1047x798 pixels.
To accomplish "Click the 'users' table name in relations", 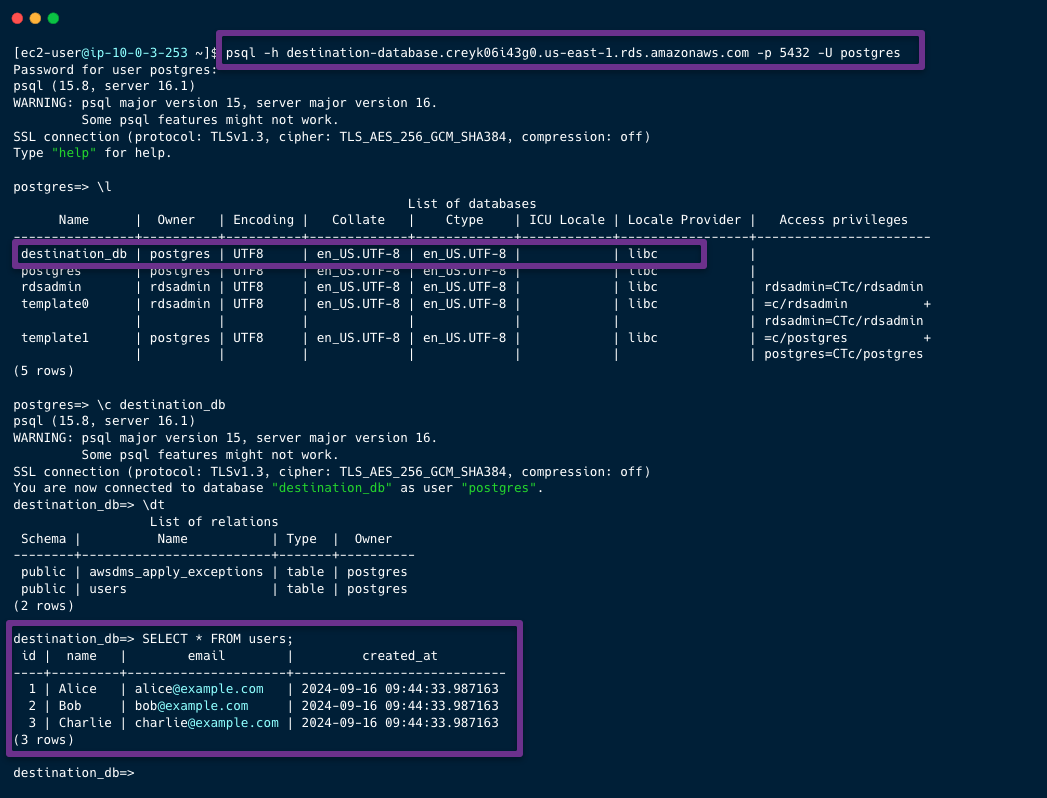I will (108, 589).
